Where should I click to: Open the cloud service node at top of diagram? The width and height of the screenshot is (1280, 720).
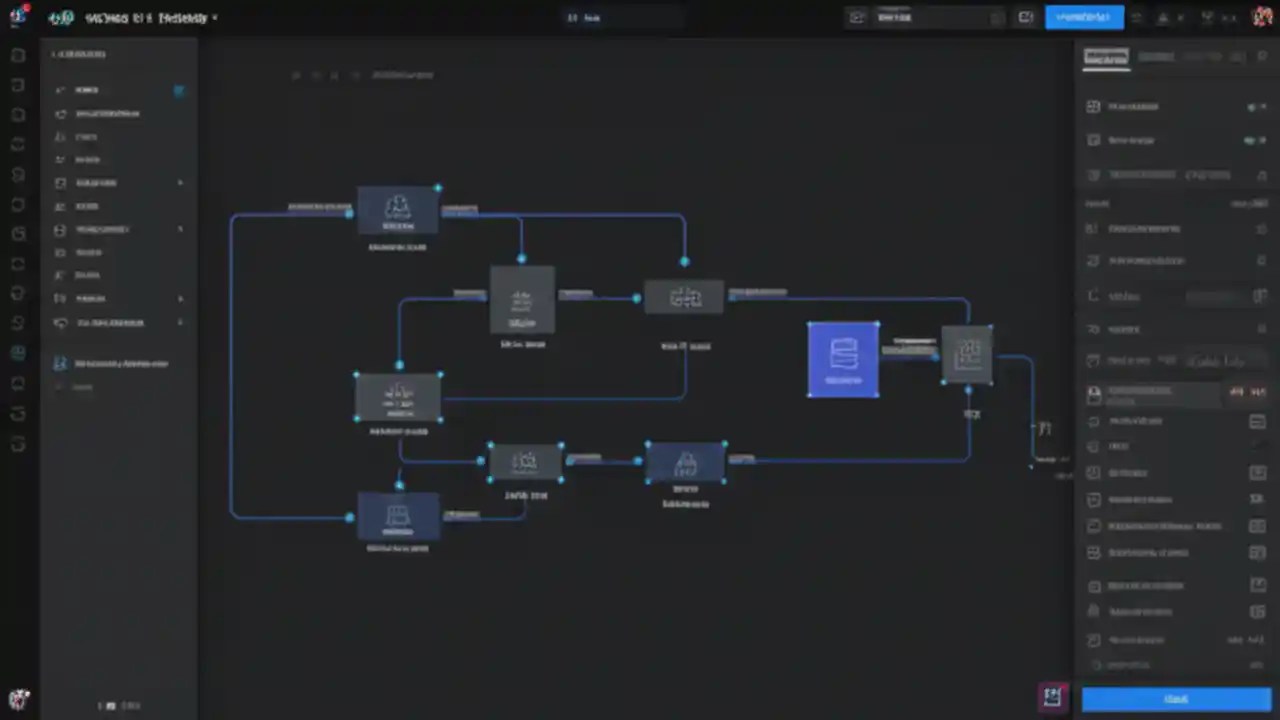[398, 207]
